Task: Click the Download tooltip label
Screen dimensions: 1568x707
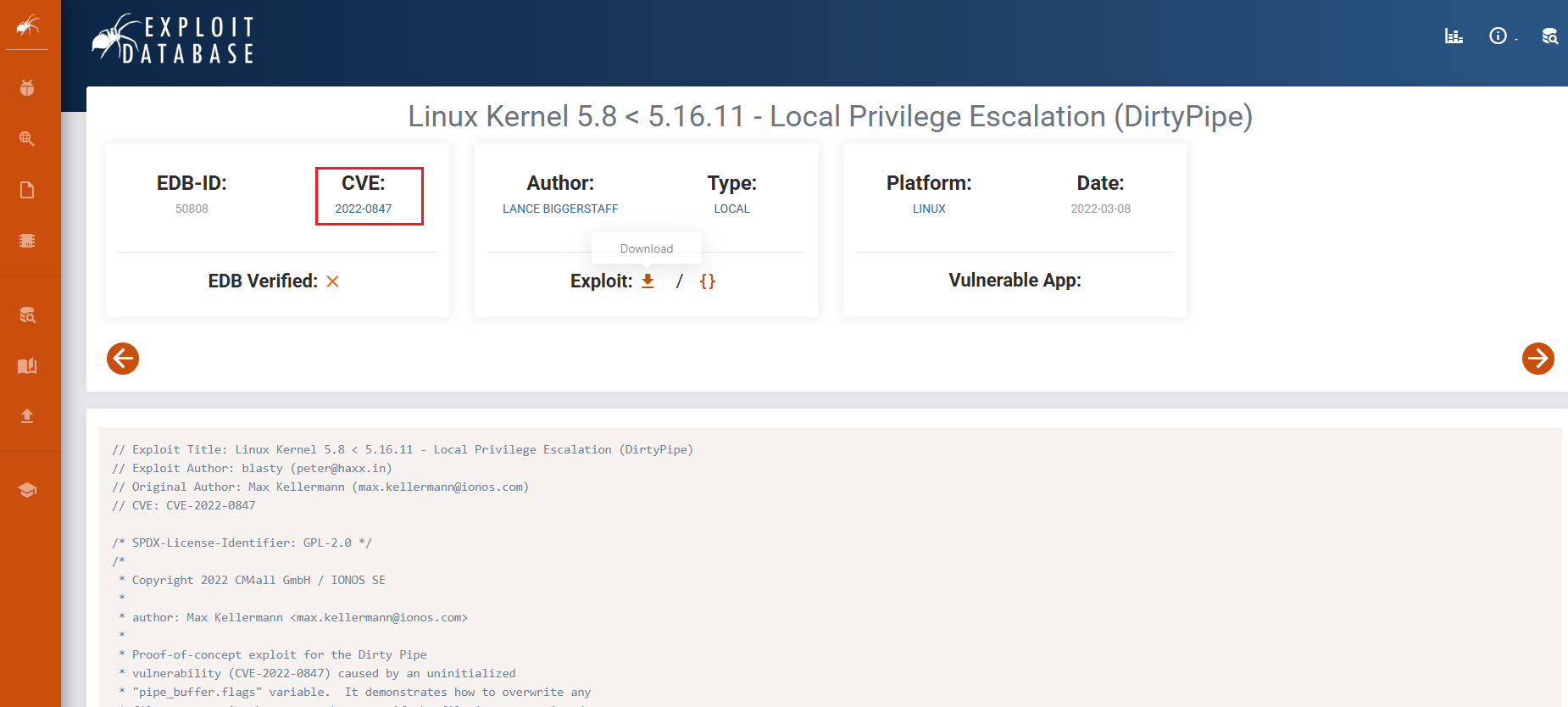Action: (x=647, y=248)
